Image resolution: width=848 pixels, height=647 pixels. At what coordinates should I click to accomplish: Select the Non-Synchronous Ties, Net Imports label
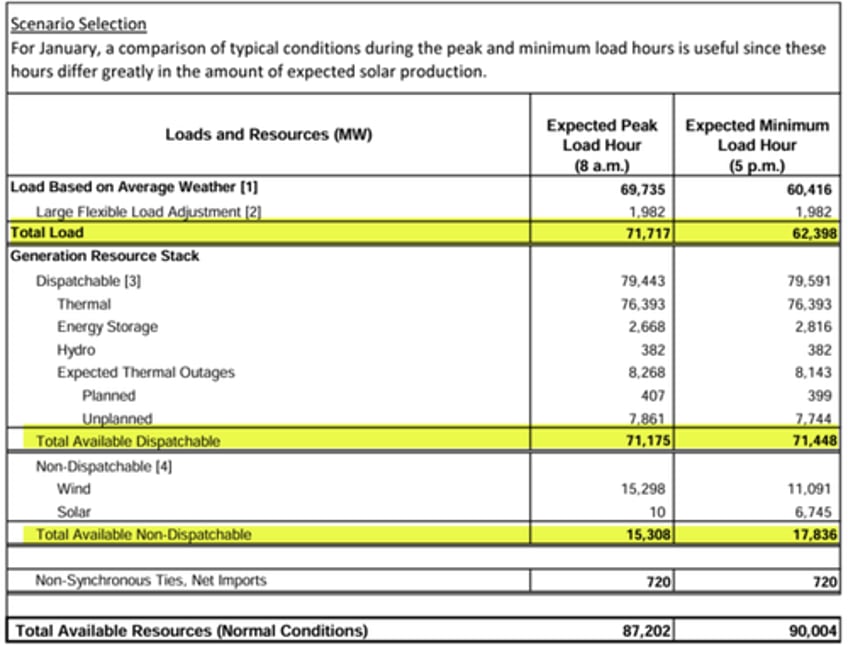tap(151, 580)
